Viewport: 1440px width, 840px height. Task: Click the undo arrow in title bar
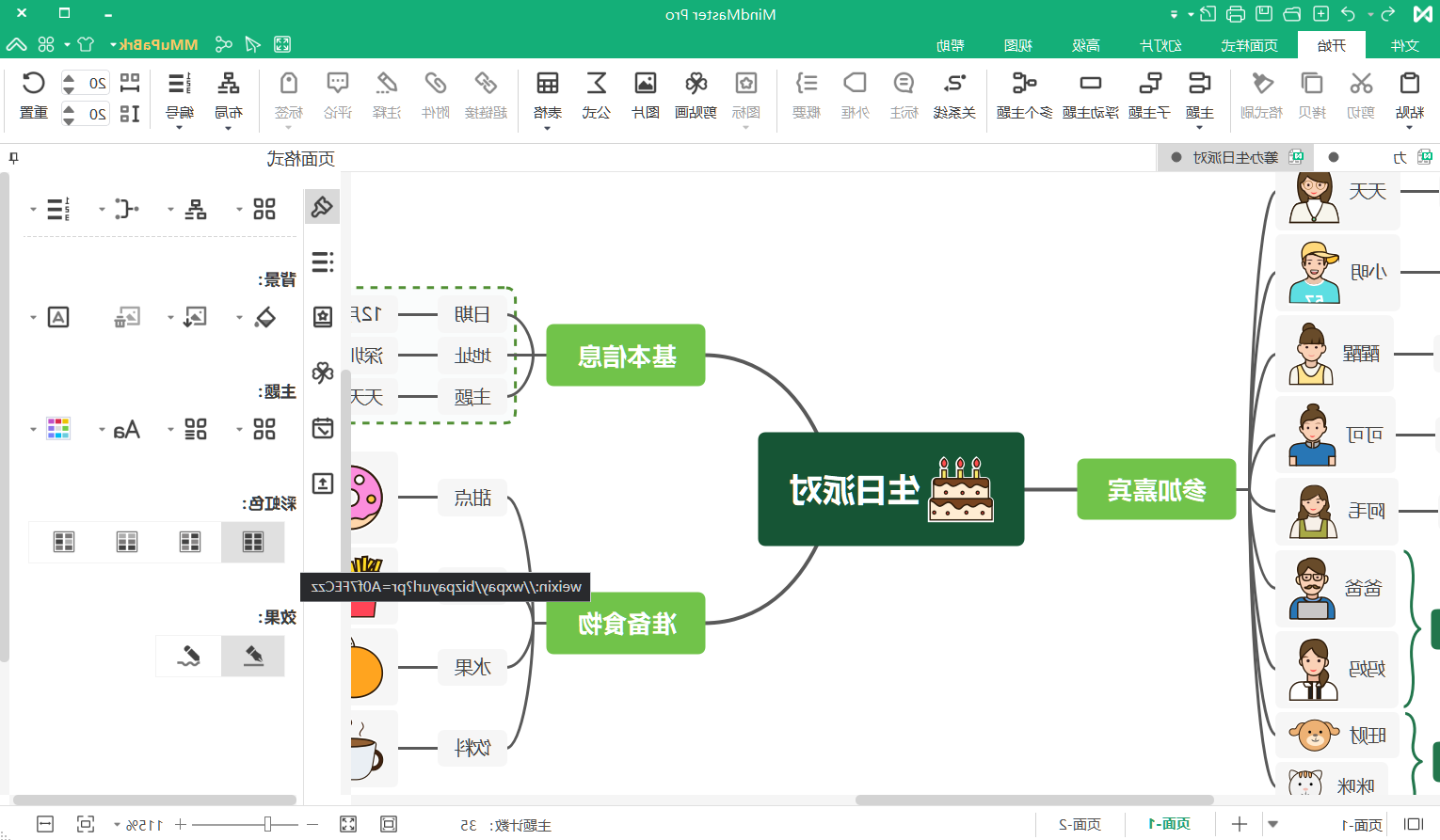point(1349,14)
